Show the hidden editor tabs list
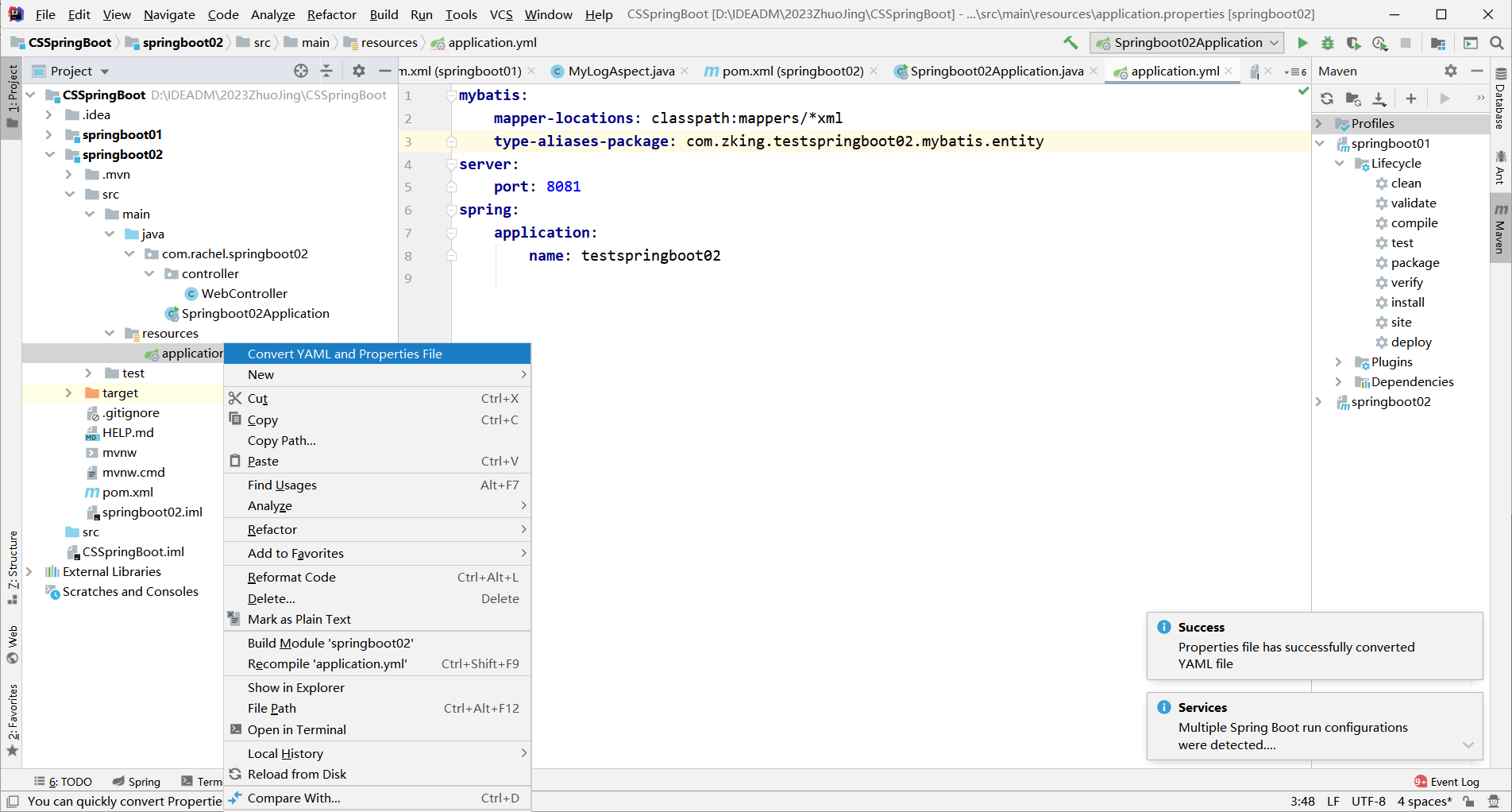Image resolution: width=1512 pixels, height=812 pixels. [x=1295, y=72]
